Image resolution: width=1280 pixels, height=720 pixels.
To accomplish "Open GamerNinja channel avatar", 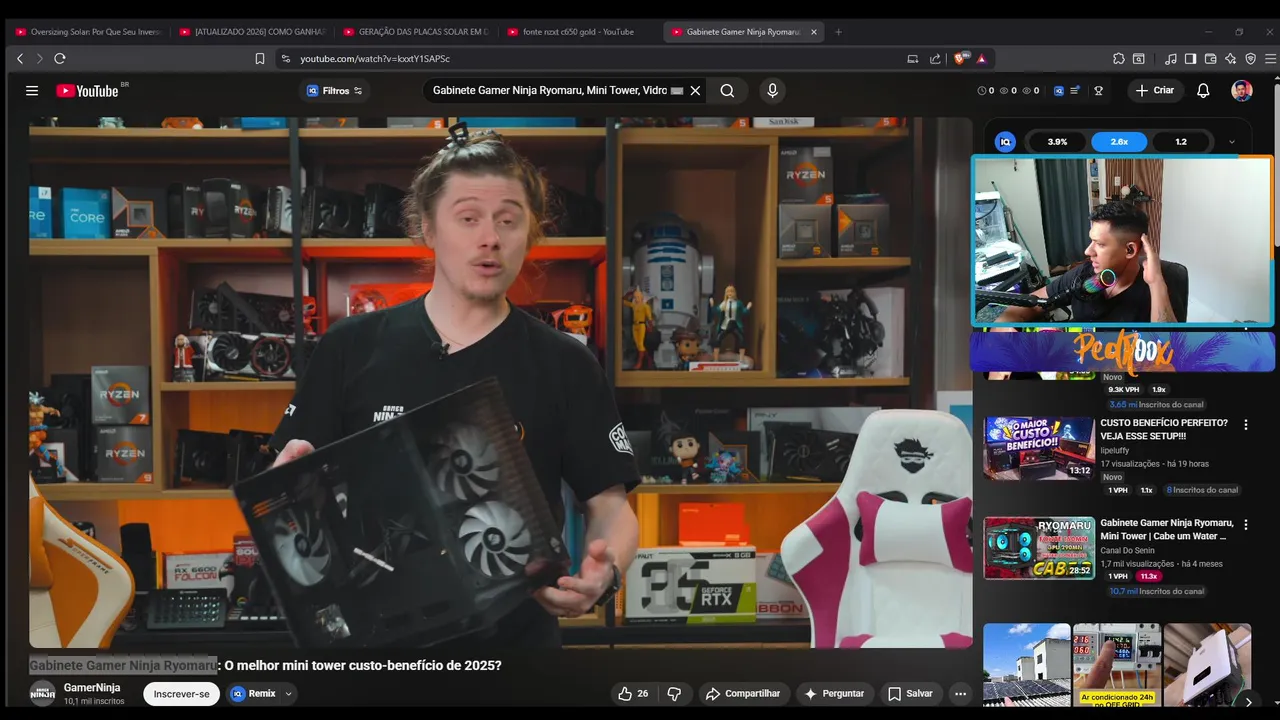I will (42, 693).
